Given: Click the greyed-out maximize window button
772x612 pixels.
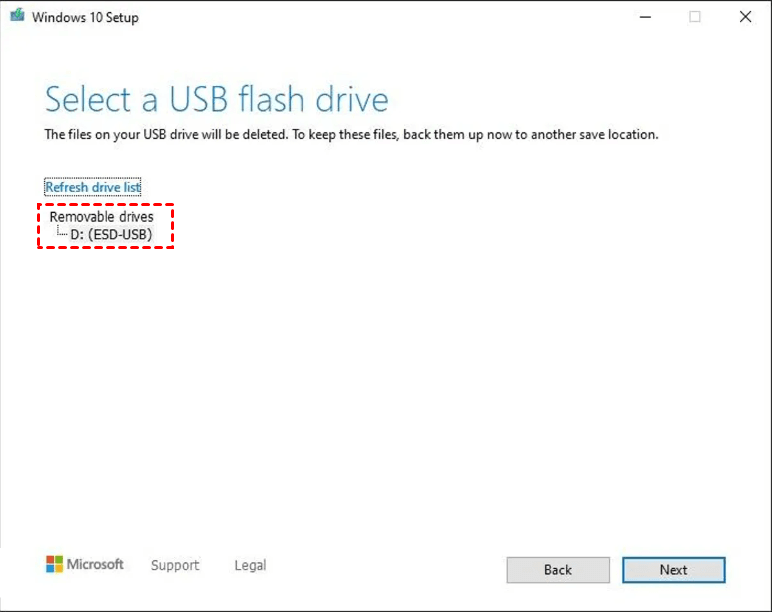Looking at the screenshot, I should pos(695,17).
